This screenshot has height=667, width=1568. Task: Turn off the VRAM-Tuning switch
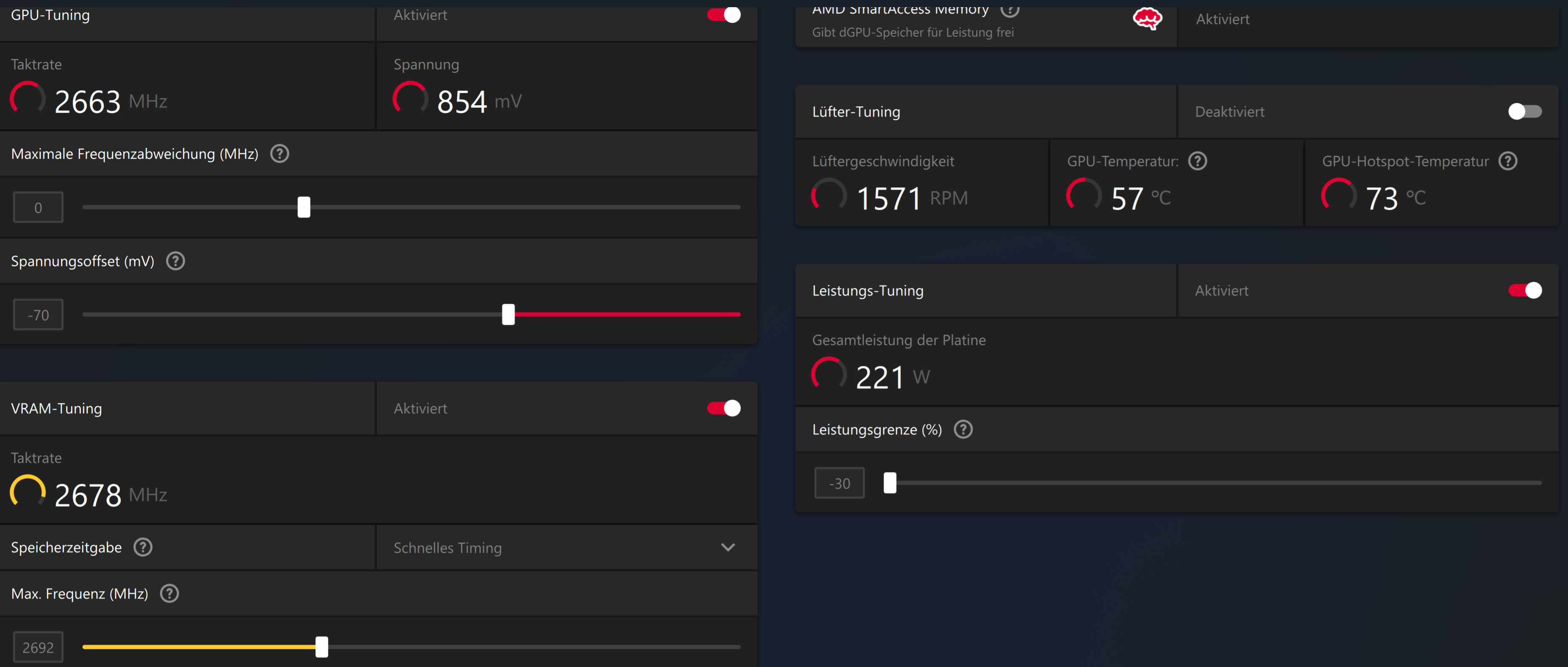[724, 408]
